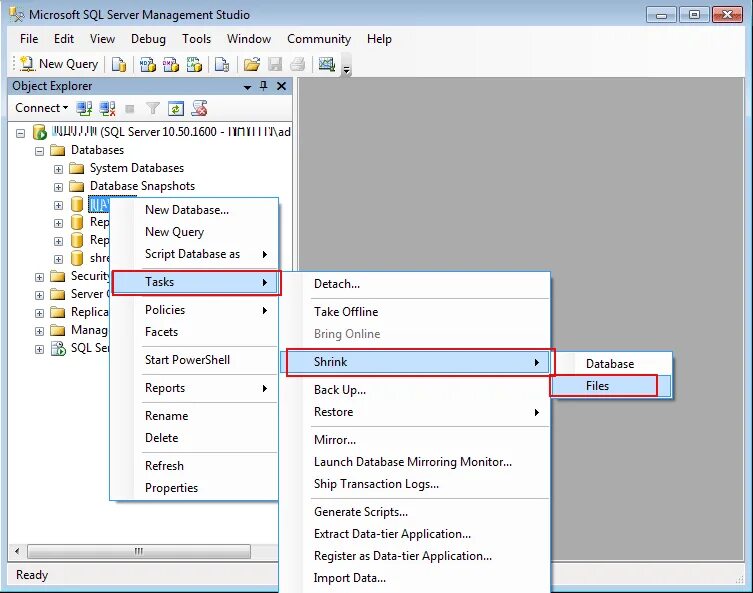The height and width of the screenshot is (593, 753).
Task: Select Detach... in Tasks submenu
Action: pos(415,284)
